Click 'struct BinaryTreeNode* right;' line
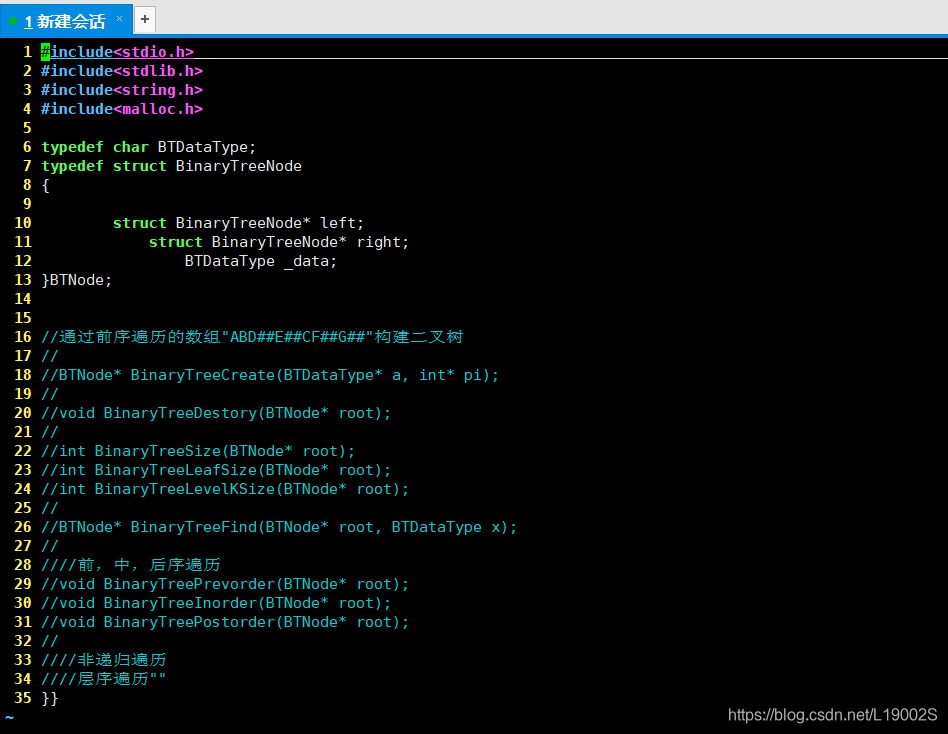Viewport: 948px width, 734px height. tap(279, 242)
